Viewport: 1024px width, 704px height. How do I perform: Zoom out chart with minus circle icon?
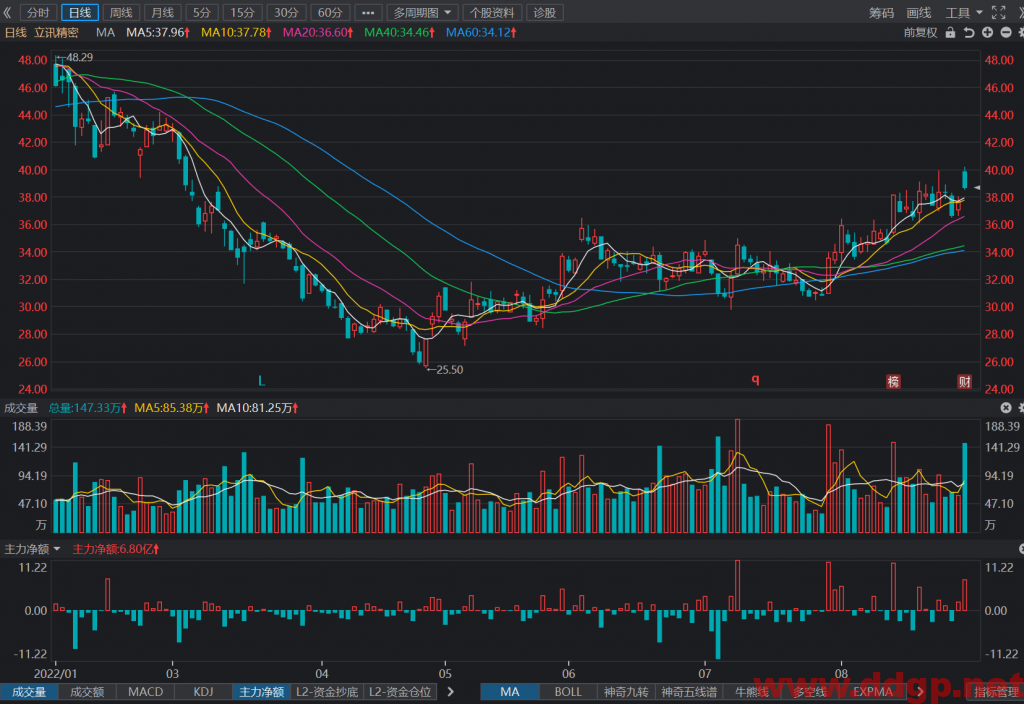(1006, 33)
